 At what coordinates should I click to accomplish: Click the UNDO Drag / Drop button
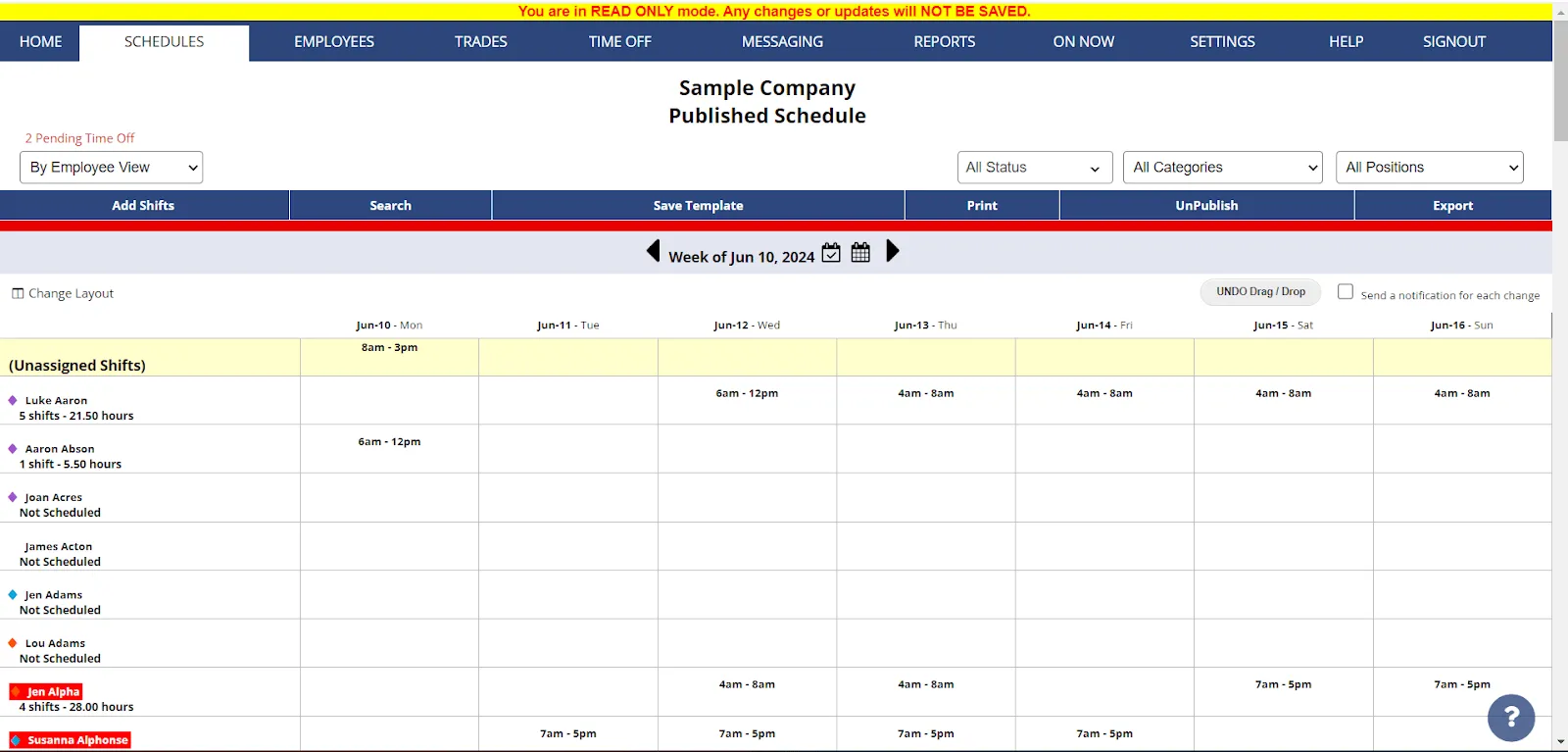click(x=1261, y=292)
